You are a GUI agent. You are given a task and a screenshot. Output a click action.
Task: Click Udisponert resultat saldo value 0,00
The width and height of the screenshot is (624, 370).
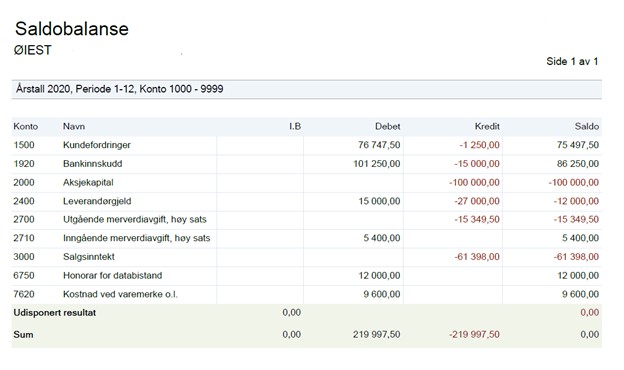click(x=589, y=313)
